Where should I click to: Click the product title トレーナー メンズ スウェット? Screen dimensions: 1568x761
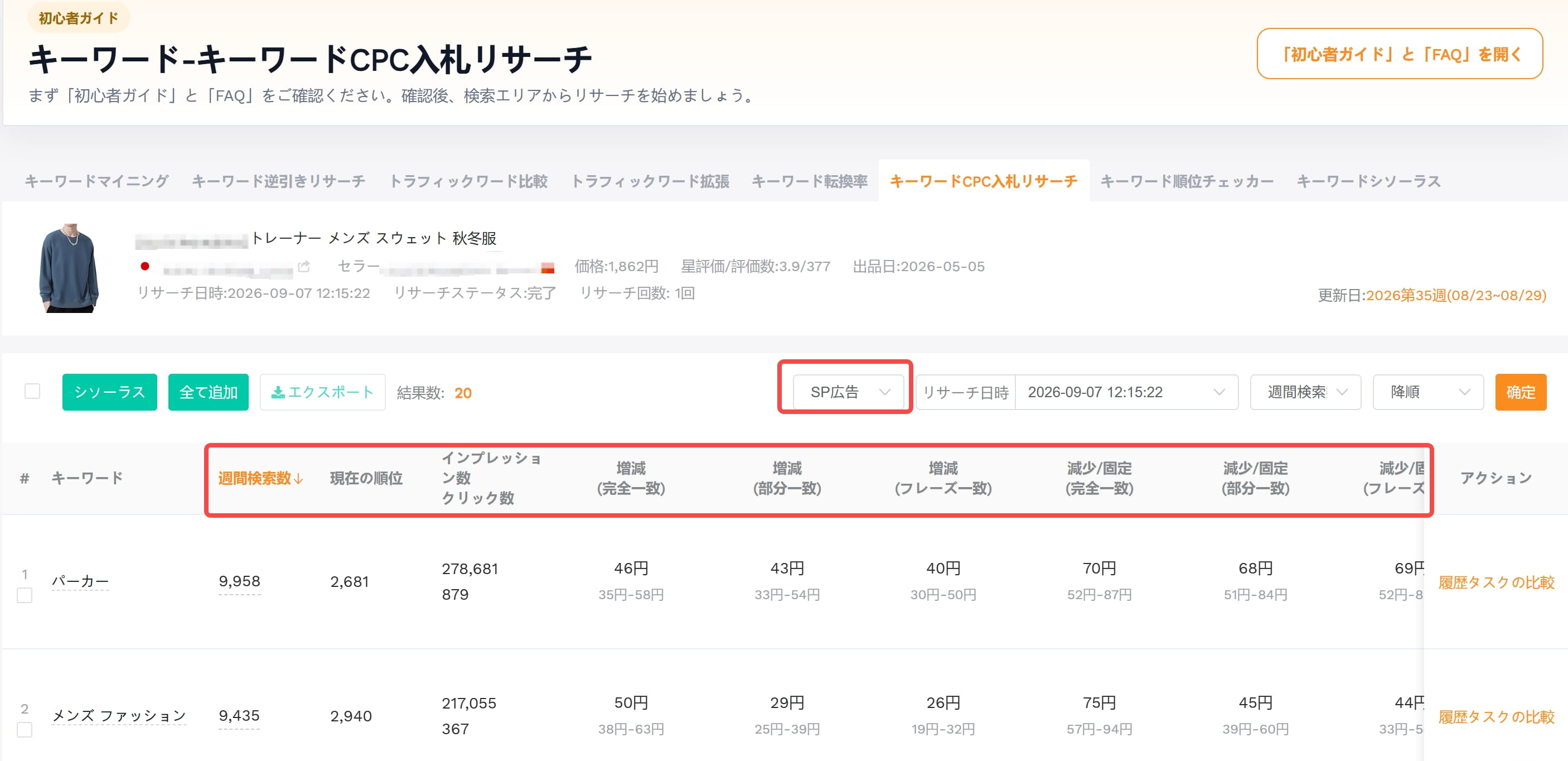[374, 238]
